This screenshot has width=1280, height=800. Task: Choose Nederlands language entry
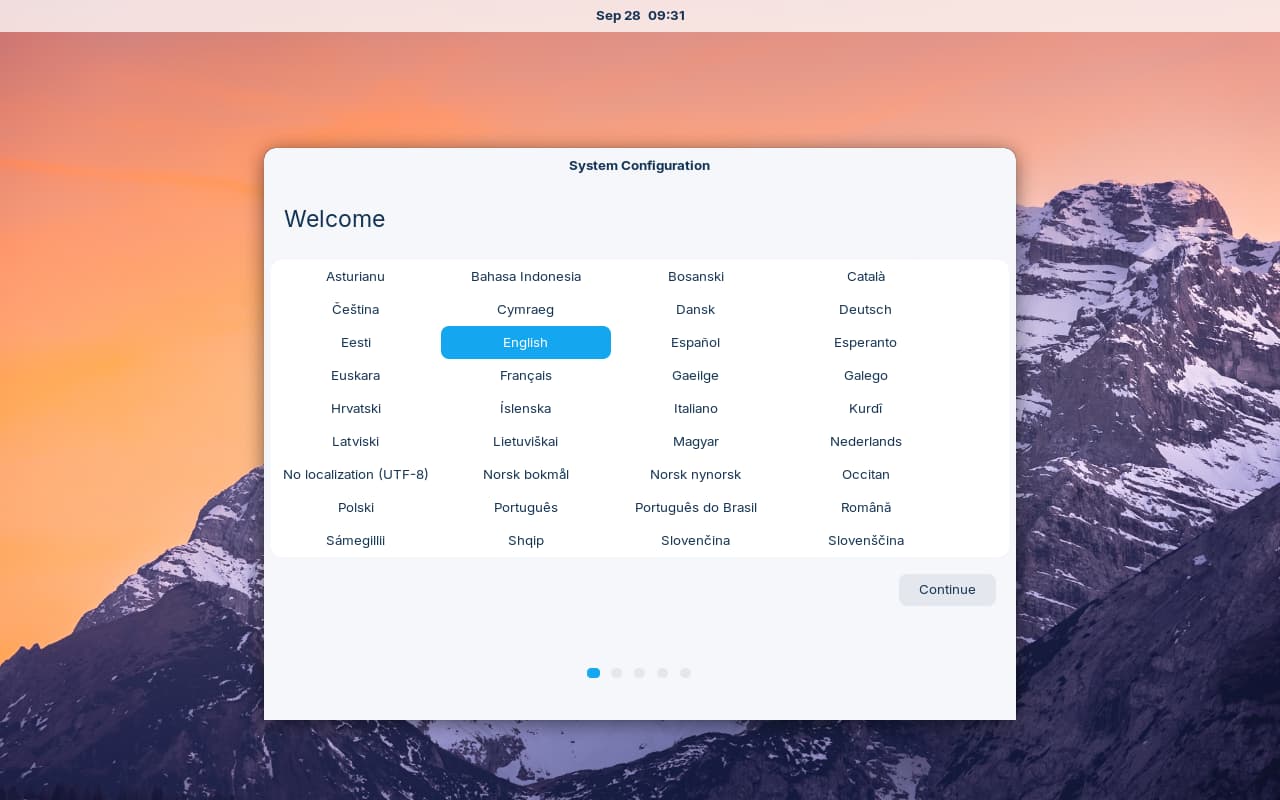865,441
